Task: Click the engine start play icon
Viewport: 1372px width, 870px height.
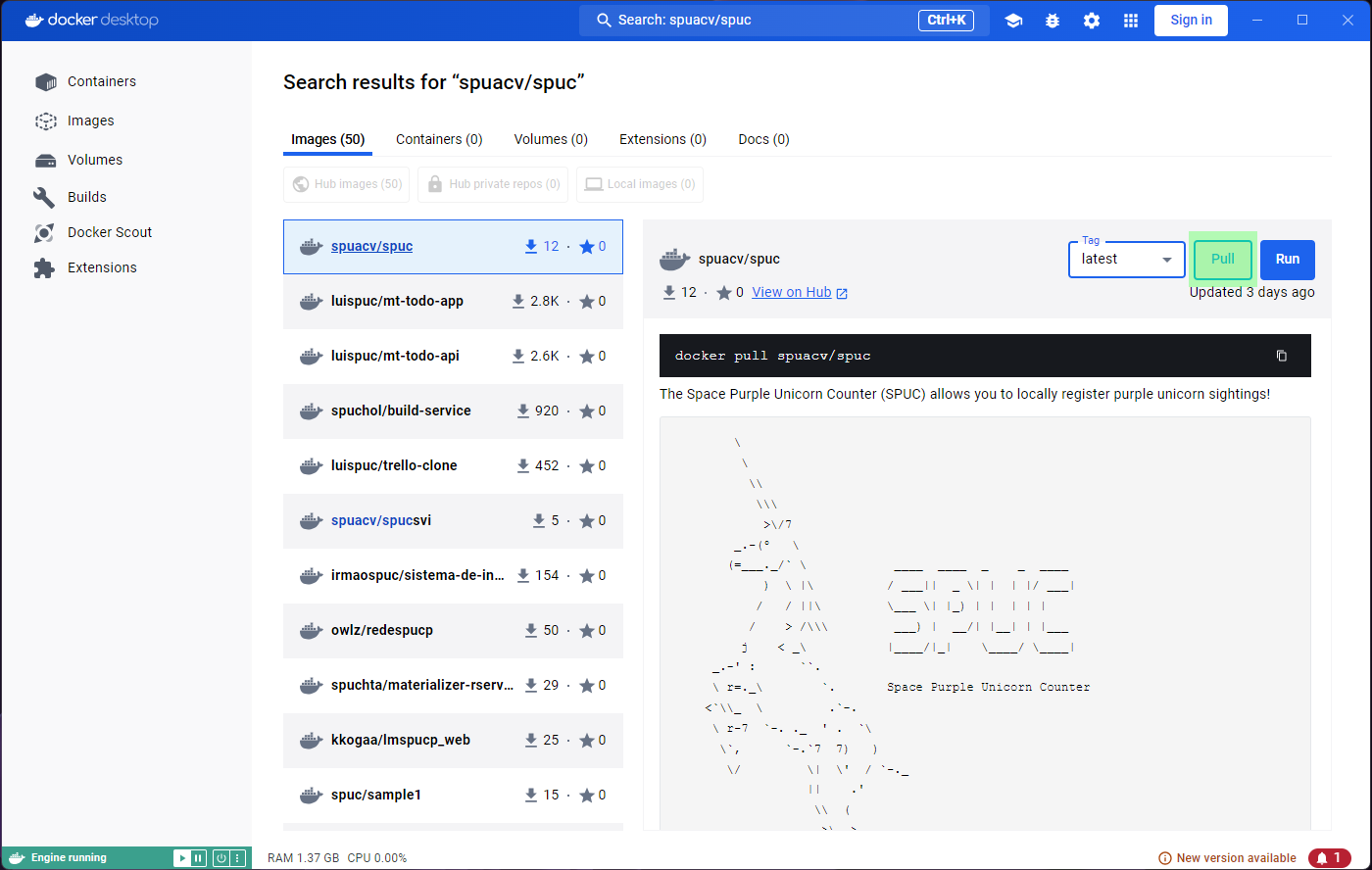Action: pos(181,858)
